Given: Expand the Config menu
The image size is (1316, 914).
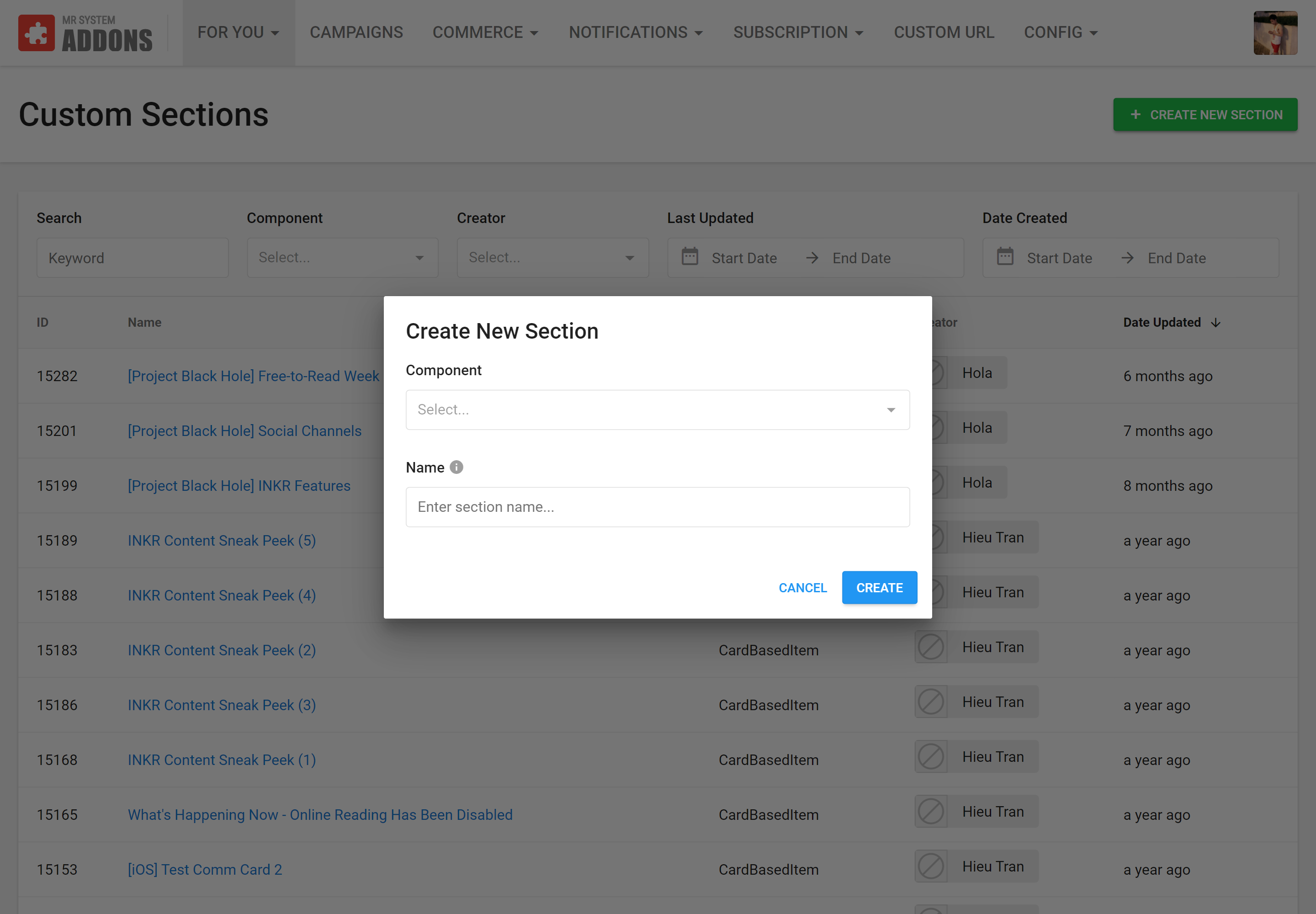Looking at the screenshot, I should click(1060, 32).
